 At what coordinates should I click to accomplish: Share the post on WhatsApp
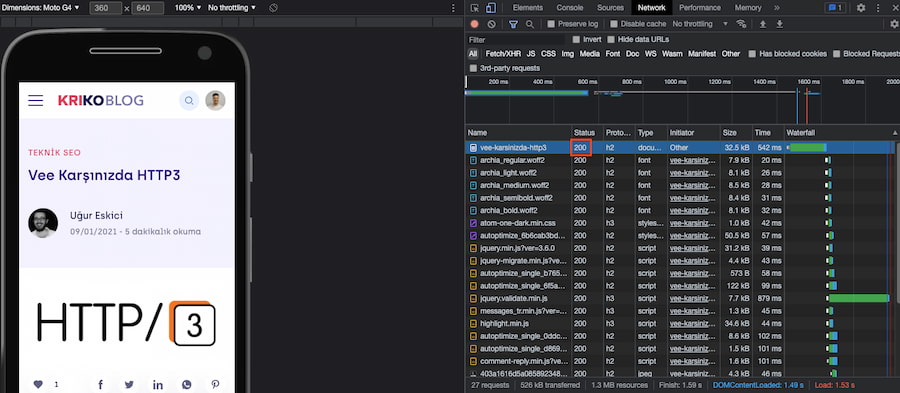click(x=187, y=384)
